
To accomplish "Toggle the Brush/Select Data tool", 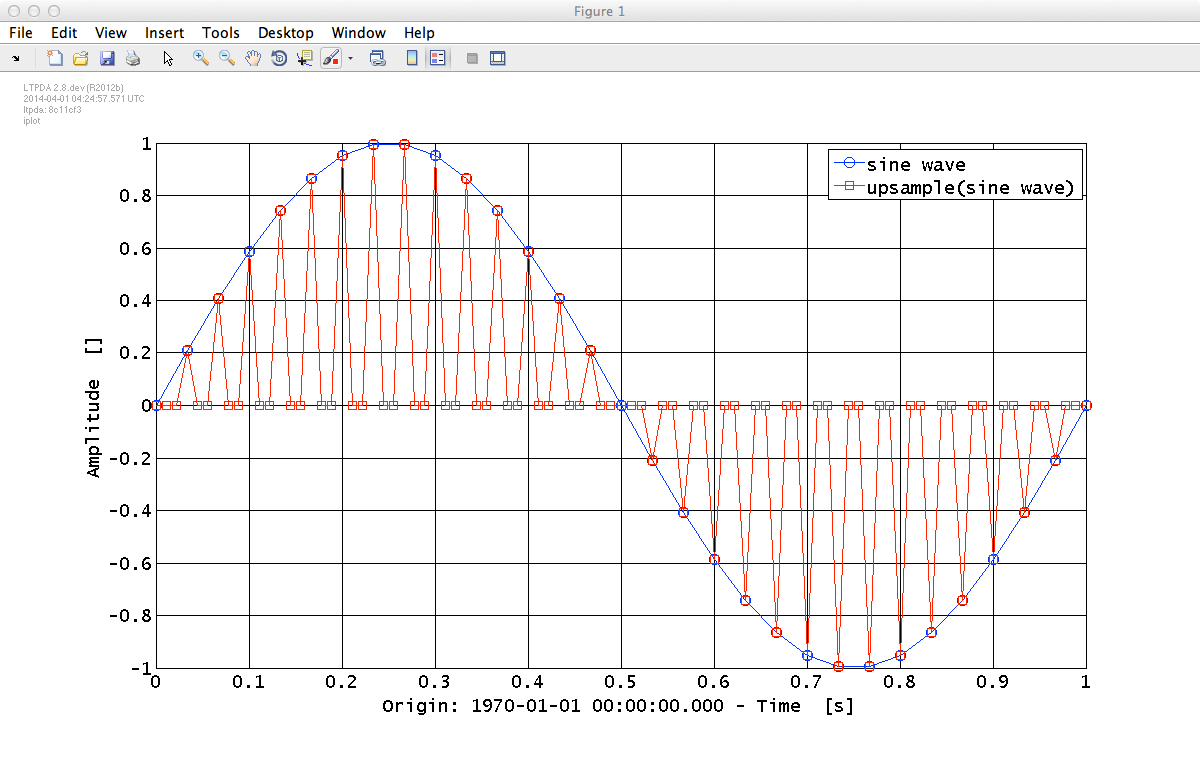I will point(331,58).
